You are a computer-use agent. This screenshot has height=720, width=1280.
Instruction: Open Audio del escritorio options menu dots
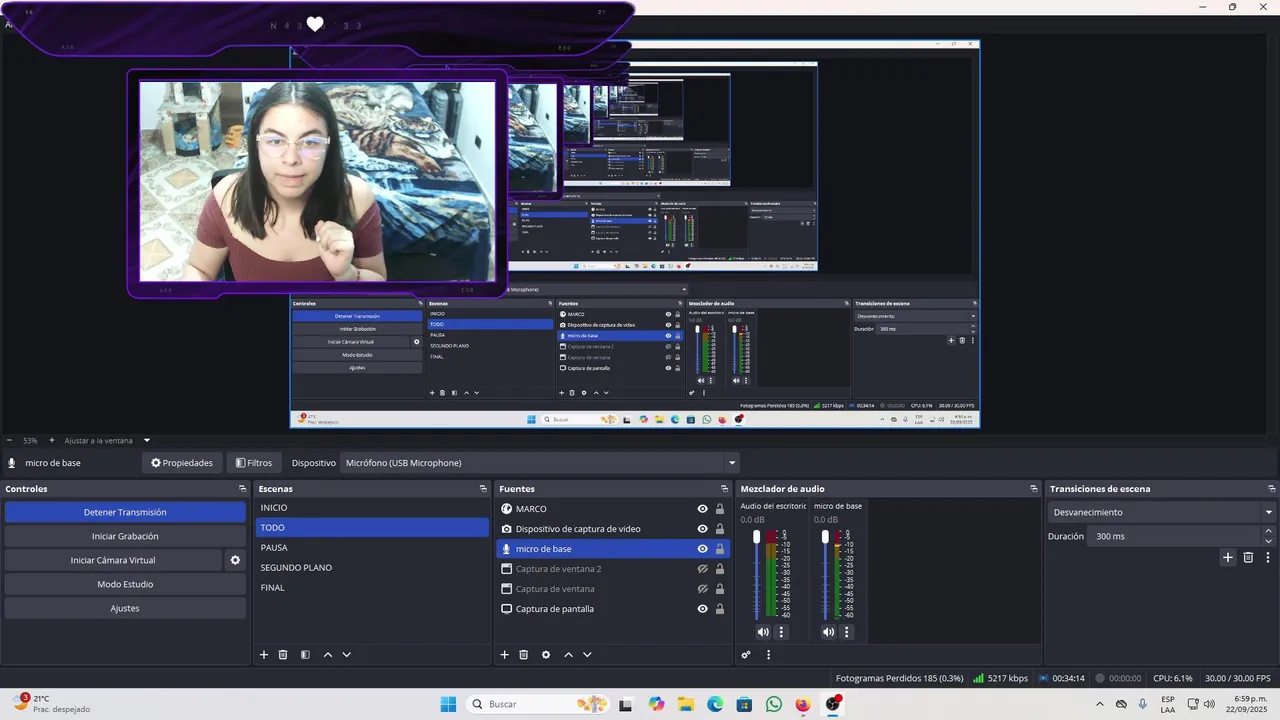pos(781,632)
